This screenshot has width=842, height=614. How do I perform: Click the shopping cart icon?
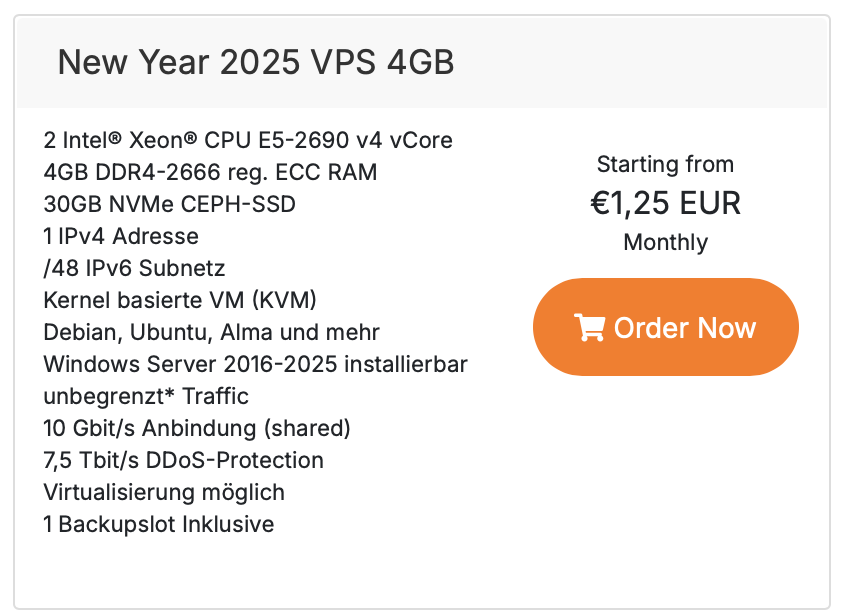pos(590,327)
